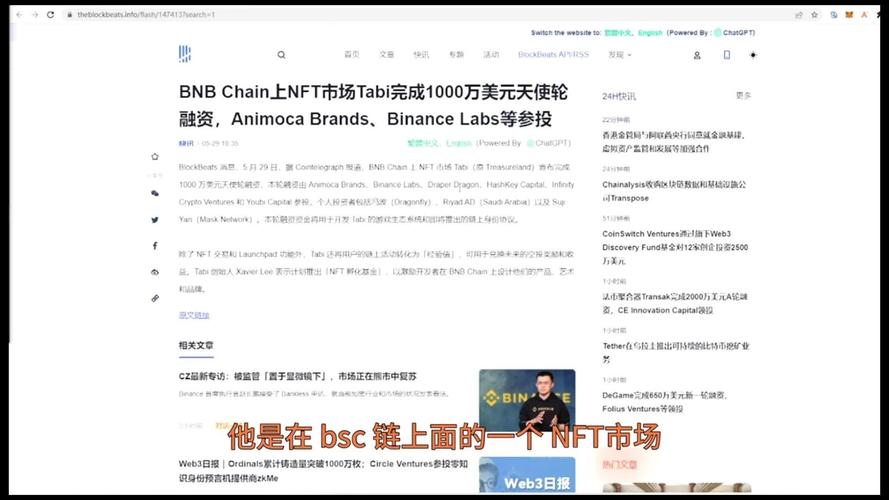Image resolution: width=889 pixels, height=500 pixels.
Task: Focus the browser address bar URL
Action: point(146,15)
